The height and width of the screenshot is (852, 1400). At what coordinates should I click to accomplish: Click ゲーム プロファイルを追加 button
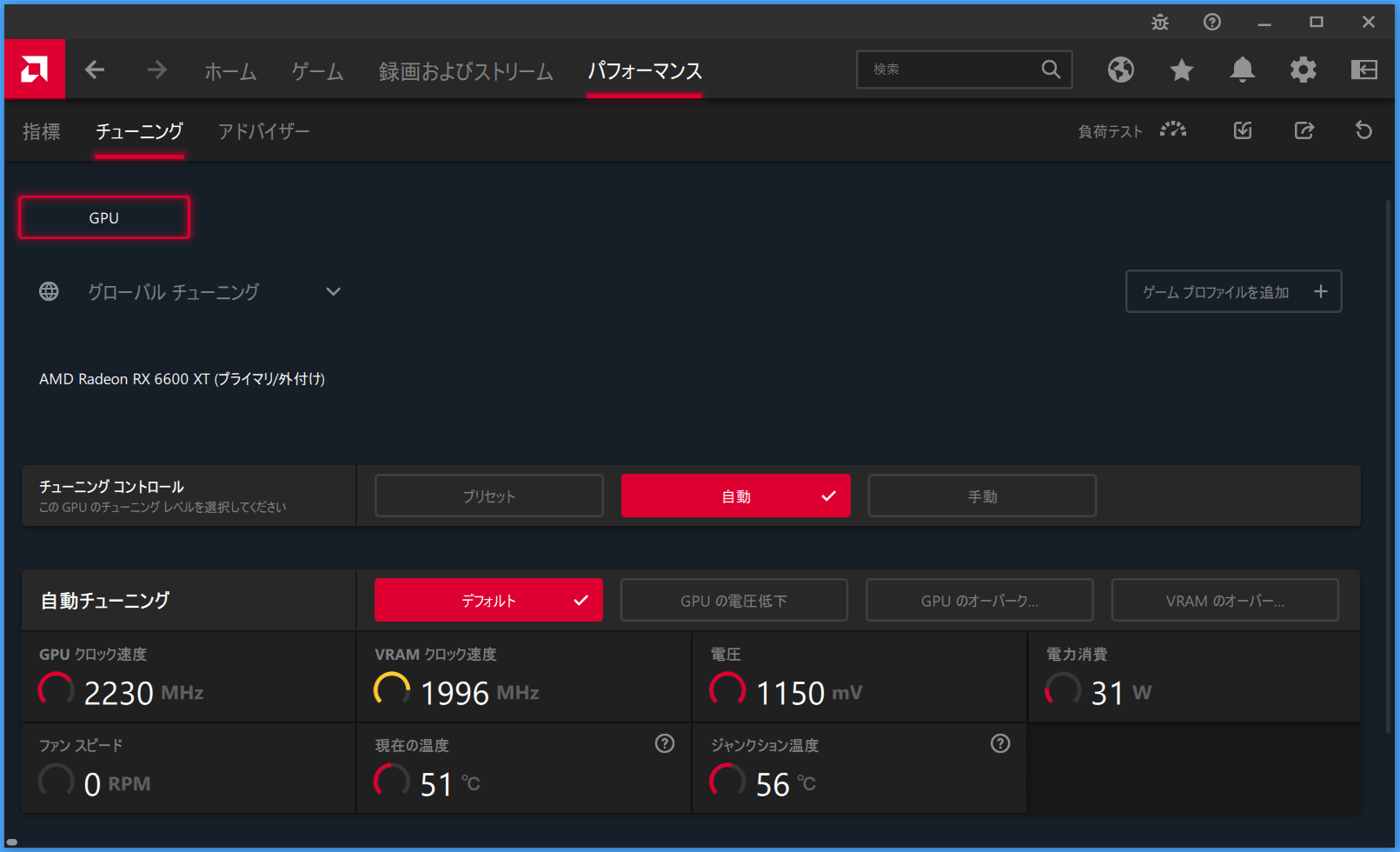tap(1234, 291)
